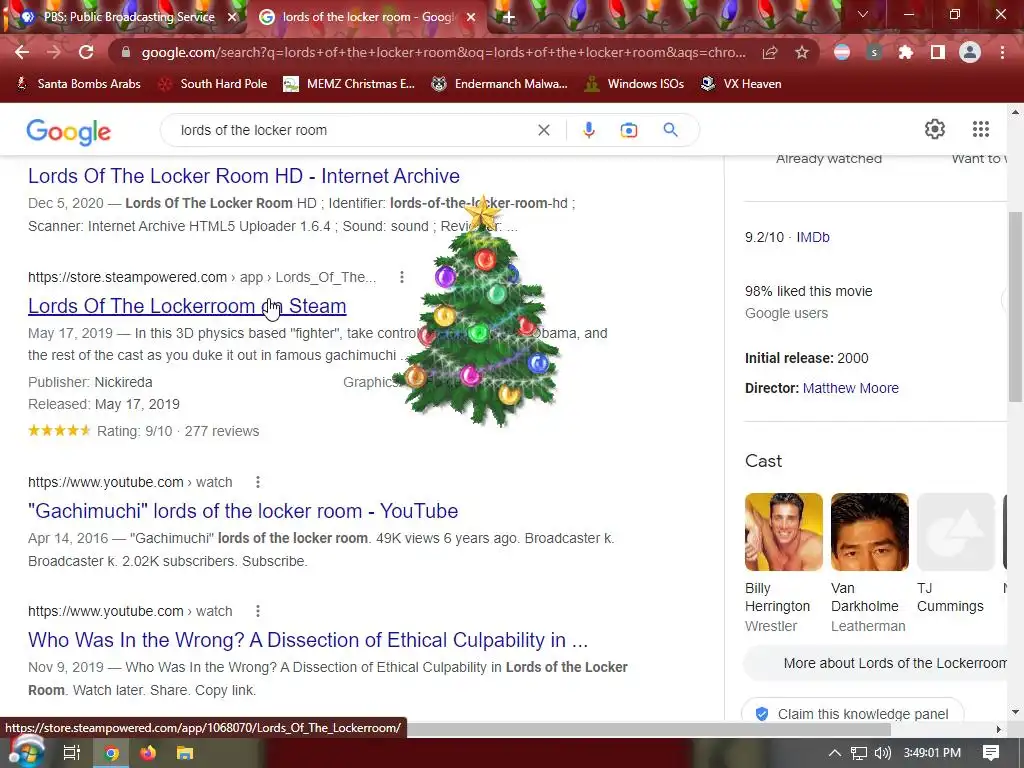Open the Windows ISOs bookmark
The height and width of the screenshot is (768, 1024).
point(634,84)
